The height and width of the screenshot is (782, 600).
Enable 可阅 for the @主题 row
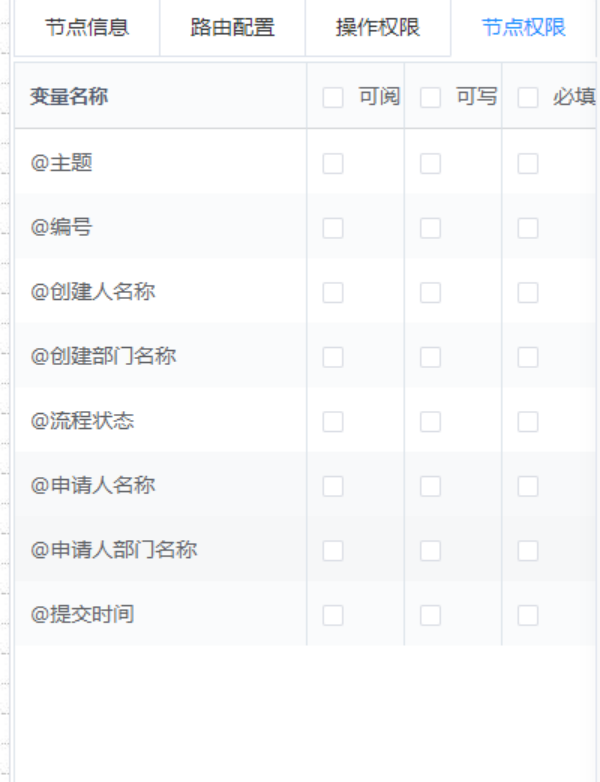pyautogui.click(x=333, y=164)
